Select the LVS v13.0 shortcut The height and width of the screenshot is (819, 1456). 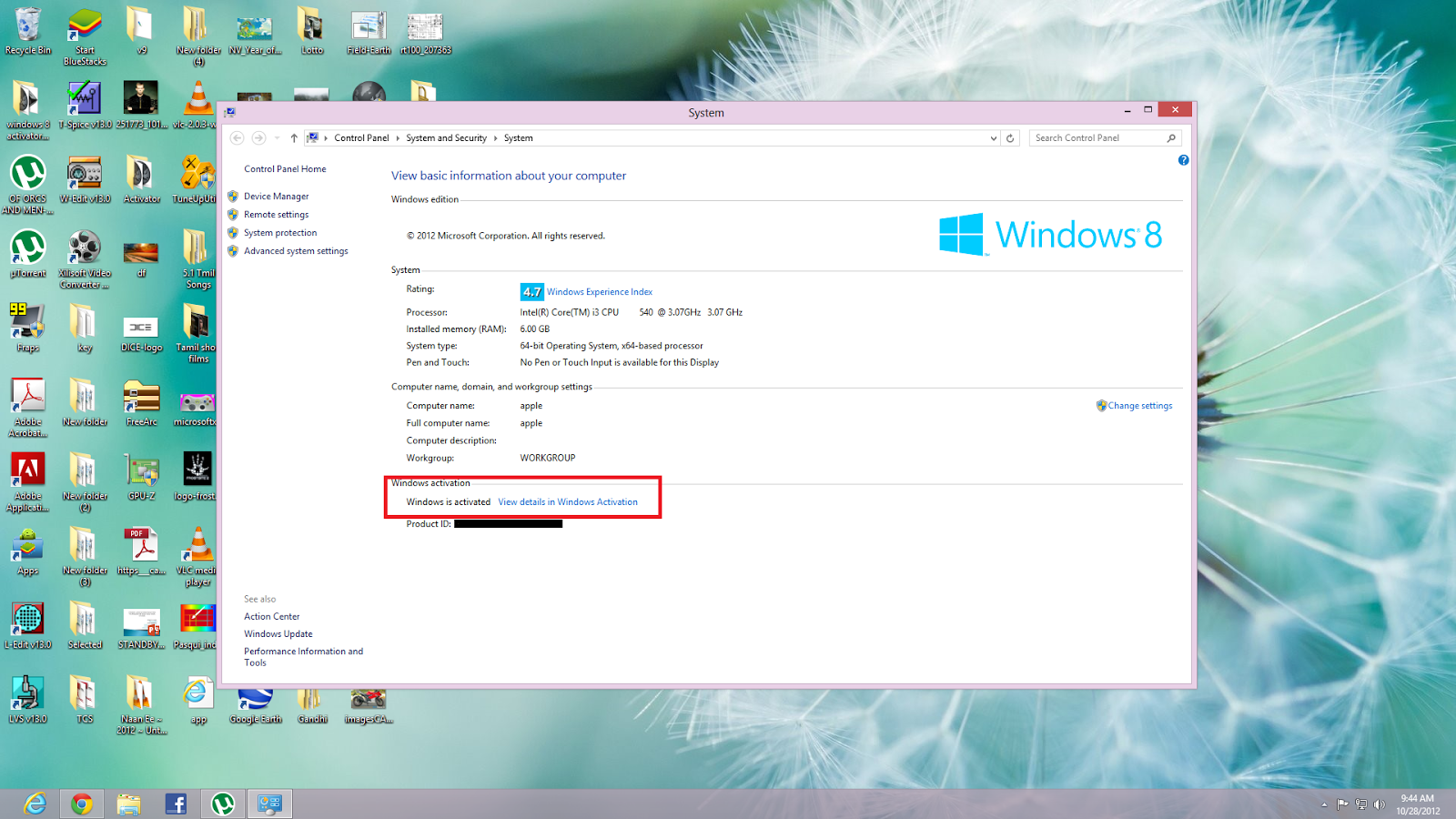tap(28, 700)
